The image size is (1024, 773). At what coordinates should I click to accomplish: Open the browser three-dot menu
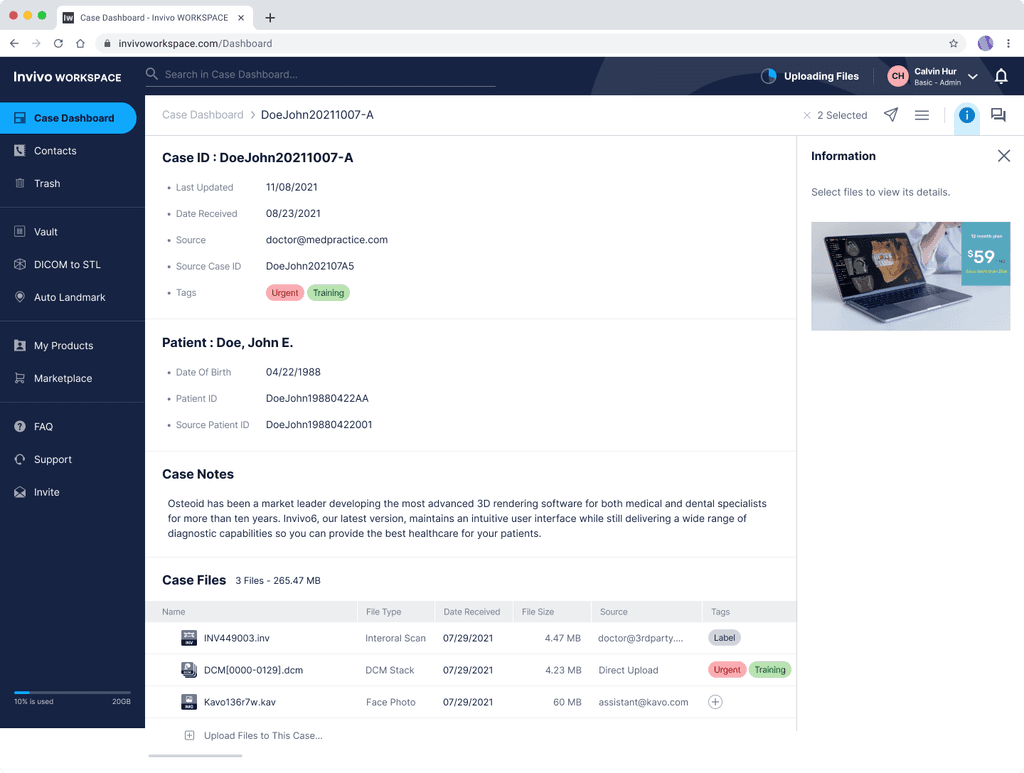tap(1008, 44)
